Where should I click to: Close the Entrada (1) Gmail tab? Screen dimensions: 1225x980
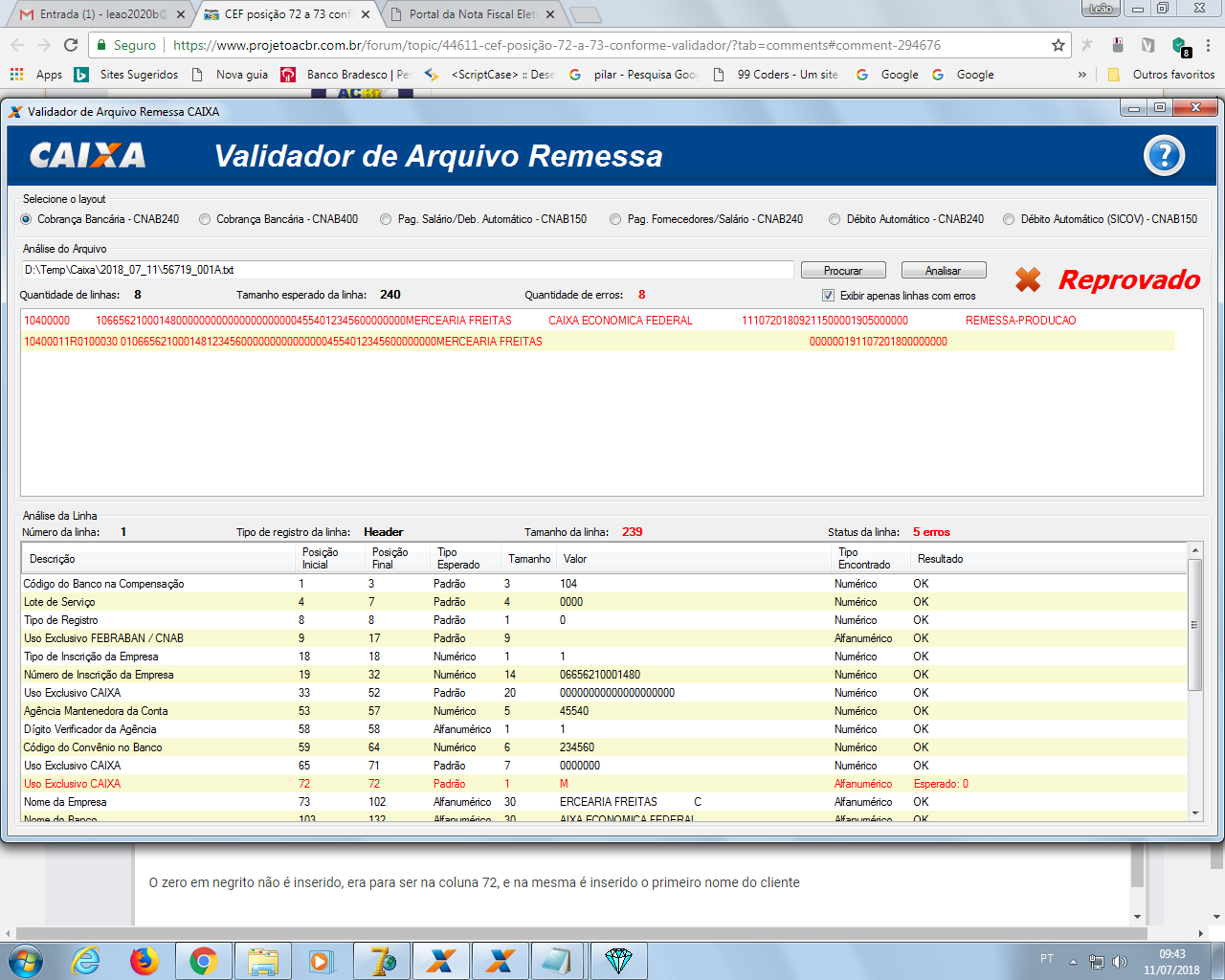181,14
